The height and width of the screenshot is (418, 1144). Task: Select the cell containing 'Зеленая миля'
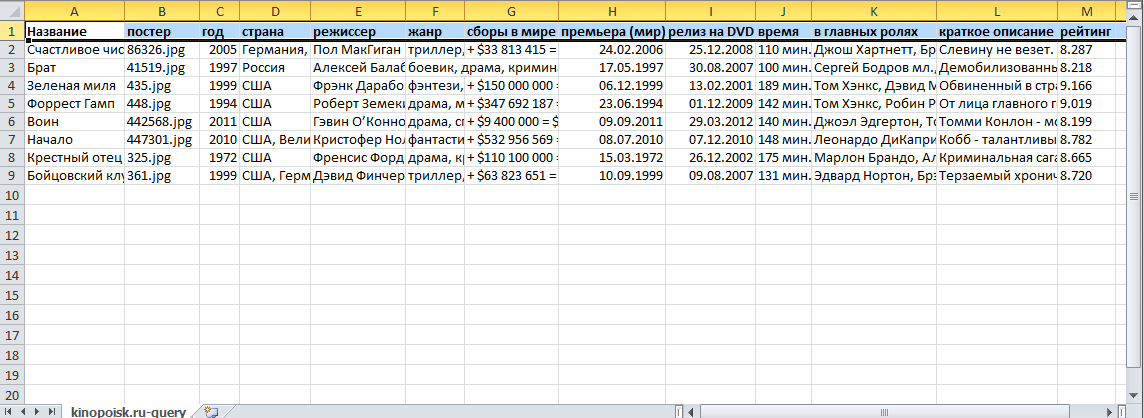[x=74, y=85]
